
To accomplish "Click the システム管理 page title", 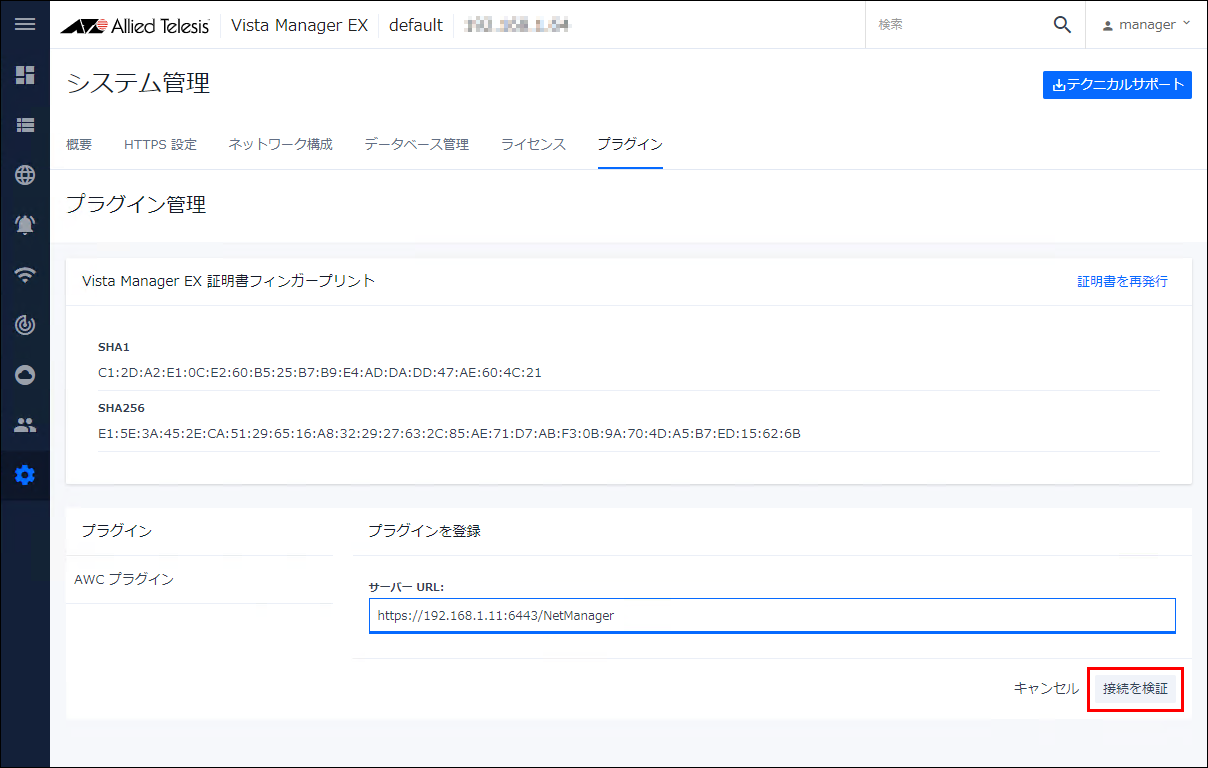I will [x=138, y=84].
